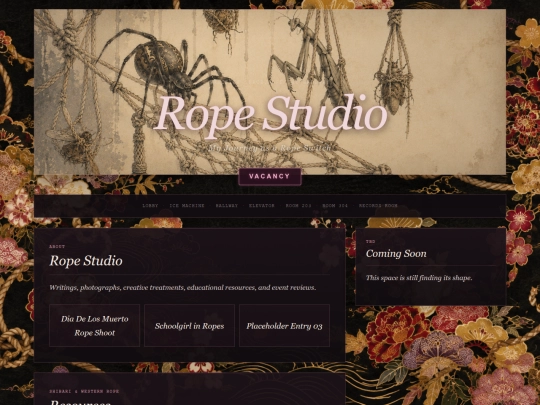
Task: Open the Schoolgirl in Ropes entry
Action: (189, 325)
